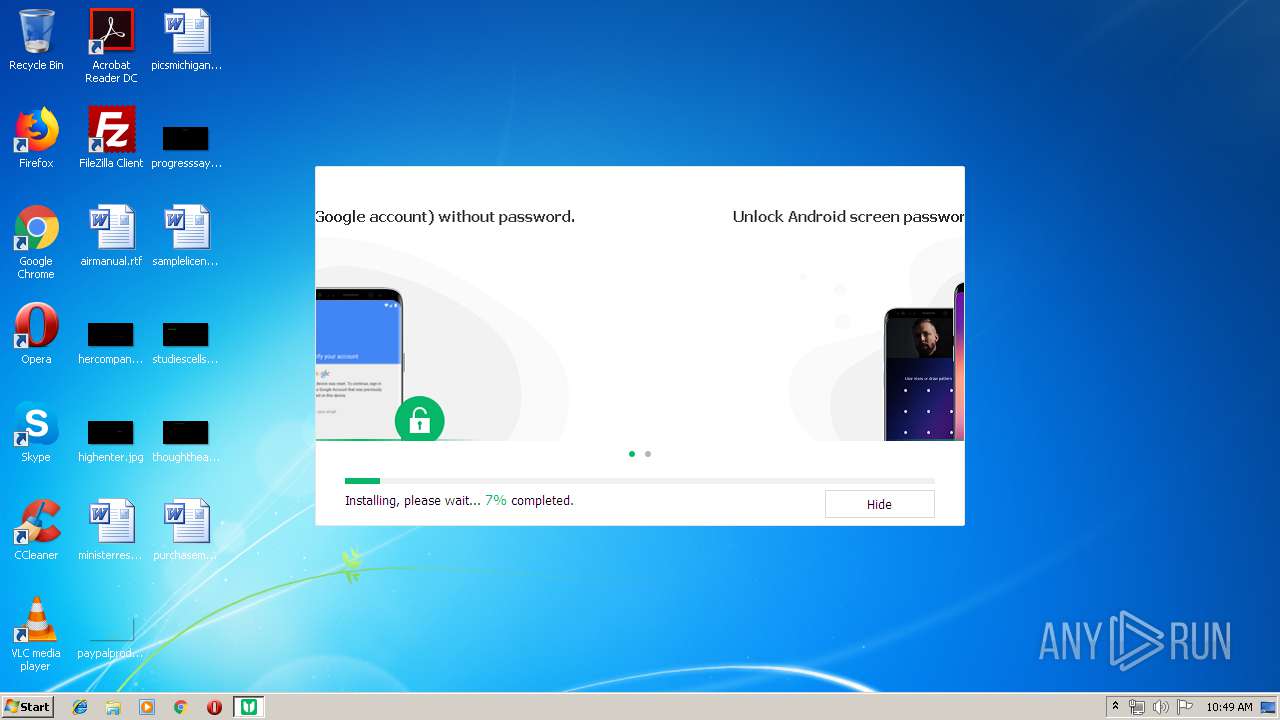The width and height of the screenshot is (1280, 720).
Task: Open highenter.jpg image file
Action: pyautogui.click(x=111, y=439)
